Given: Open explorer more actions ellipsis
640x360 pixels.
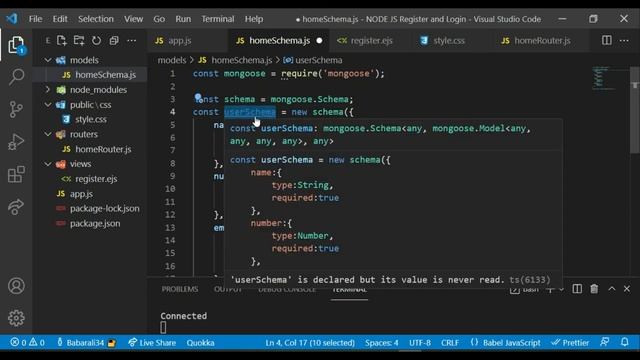Looking at the screenshot, I should point(131,40).
